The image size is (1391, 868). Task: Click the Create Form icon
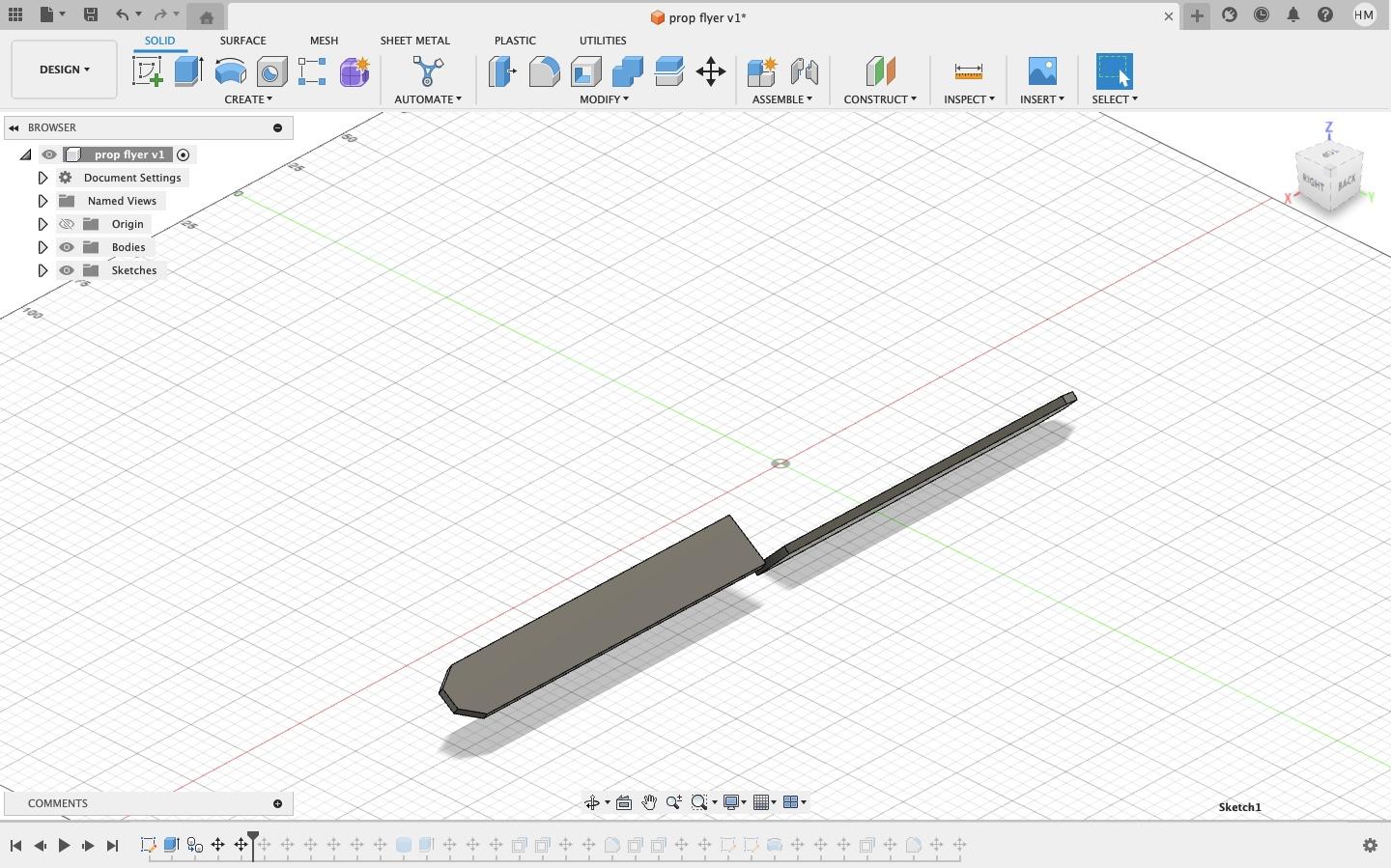click(354, 71)
